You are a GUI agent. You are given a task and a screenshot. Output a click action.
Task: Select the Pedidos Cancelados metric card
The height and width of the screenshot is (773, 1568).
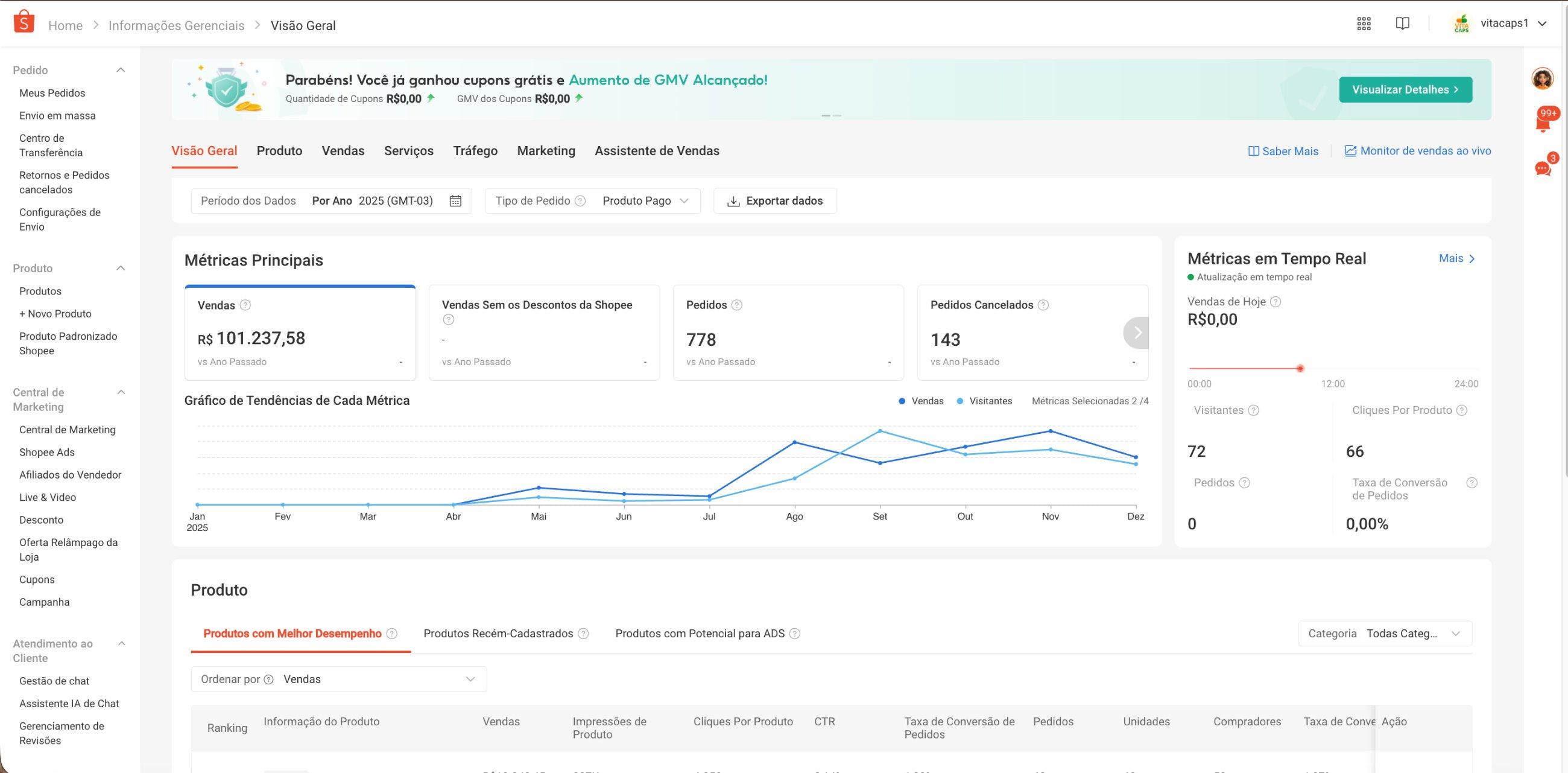pyautogui.click(x=1032, y=332)
